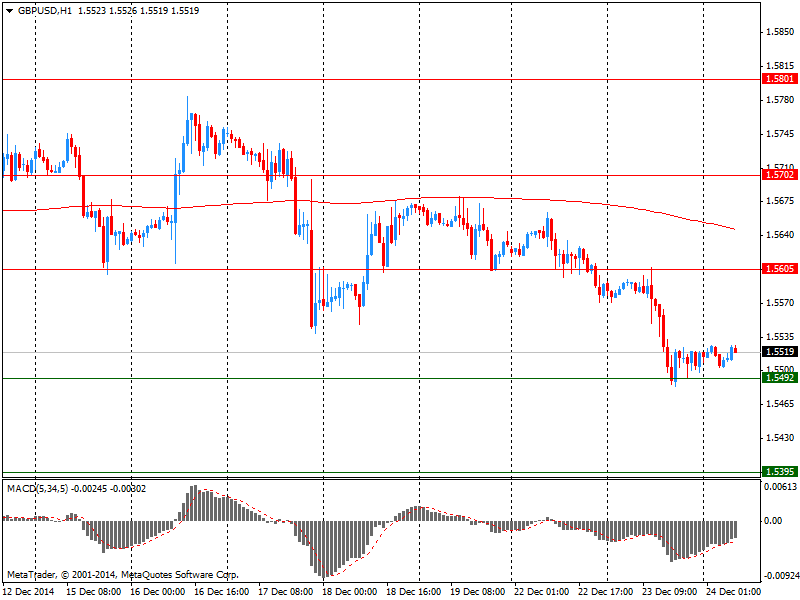This screenshot has height=600, width=800.
Task: Select the 1.5605 red price label
Action: pos(780,269)
